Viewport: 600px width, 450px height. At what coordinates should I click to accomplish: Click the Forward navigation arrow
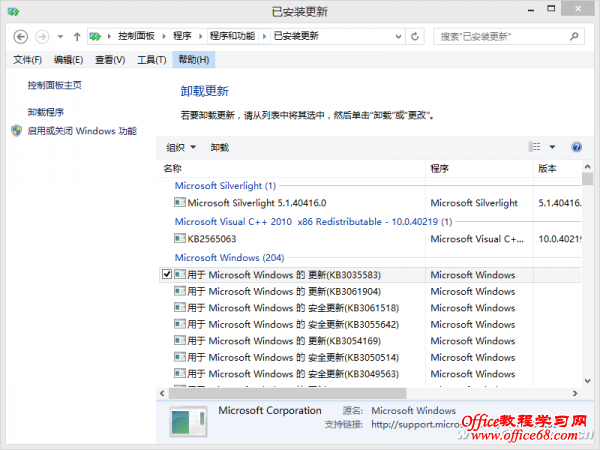pos(42,37)
